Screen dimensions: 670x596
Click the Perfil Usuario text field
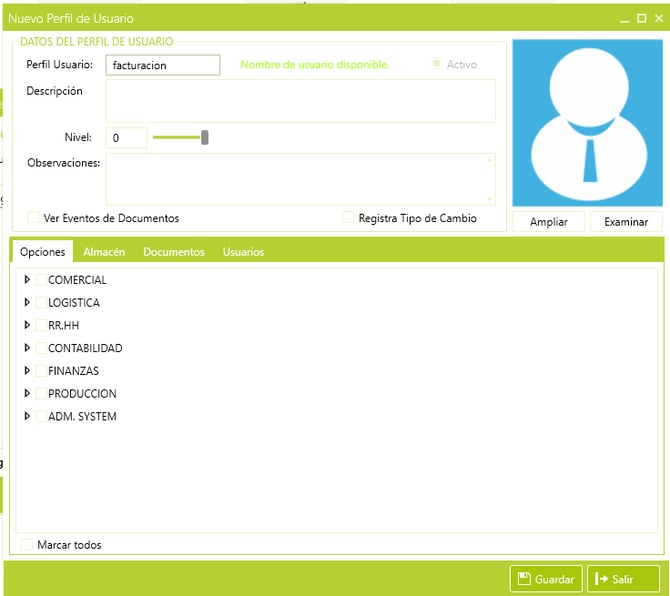pyautogui.click(x=162, y=65)
